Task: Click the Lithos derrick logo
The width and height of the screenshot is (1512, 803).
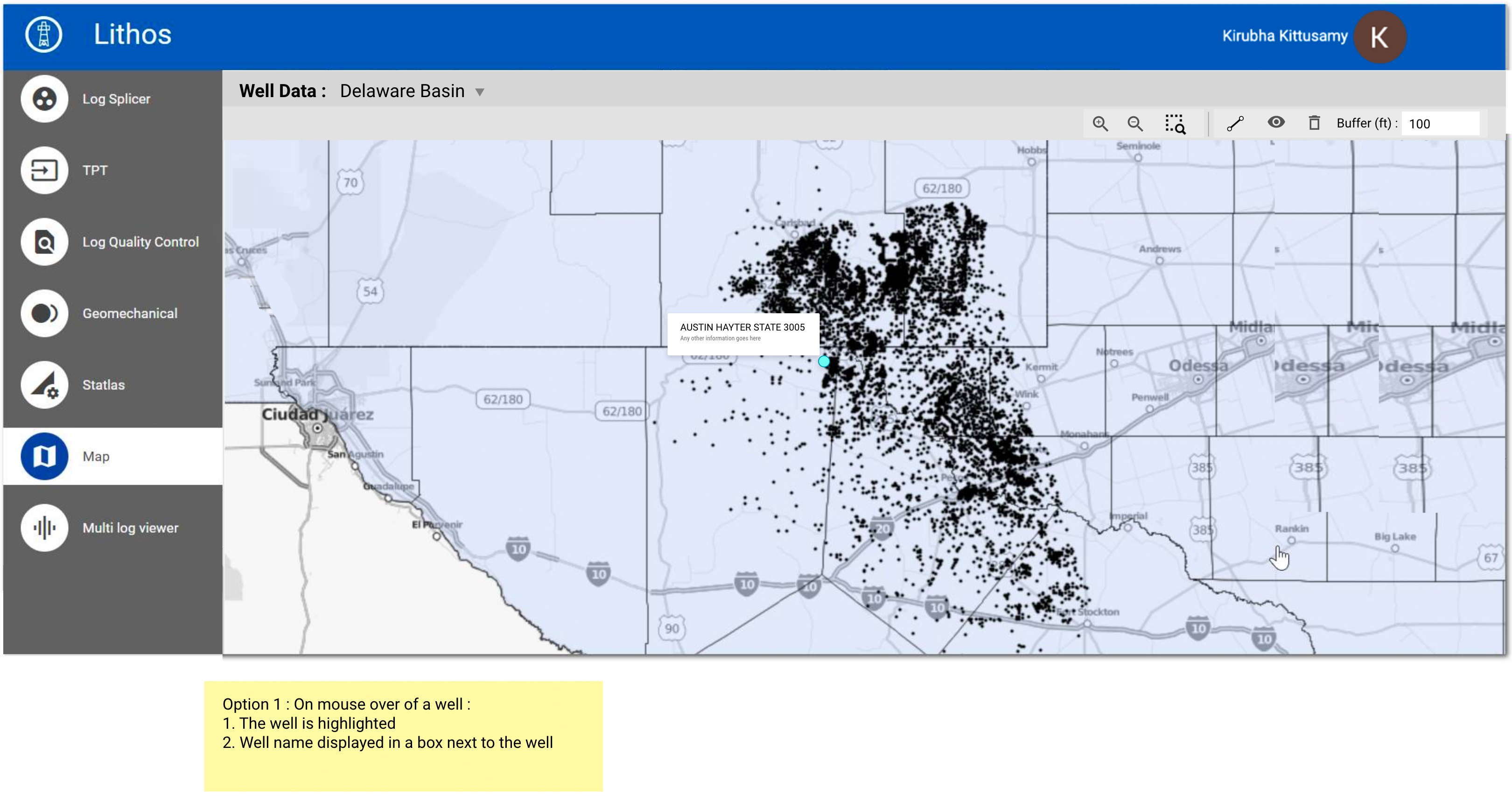Action: coord(43,34)
